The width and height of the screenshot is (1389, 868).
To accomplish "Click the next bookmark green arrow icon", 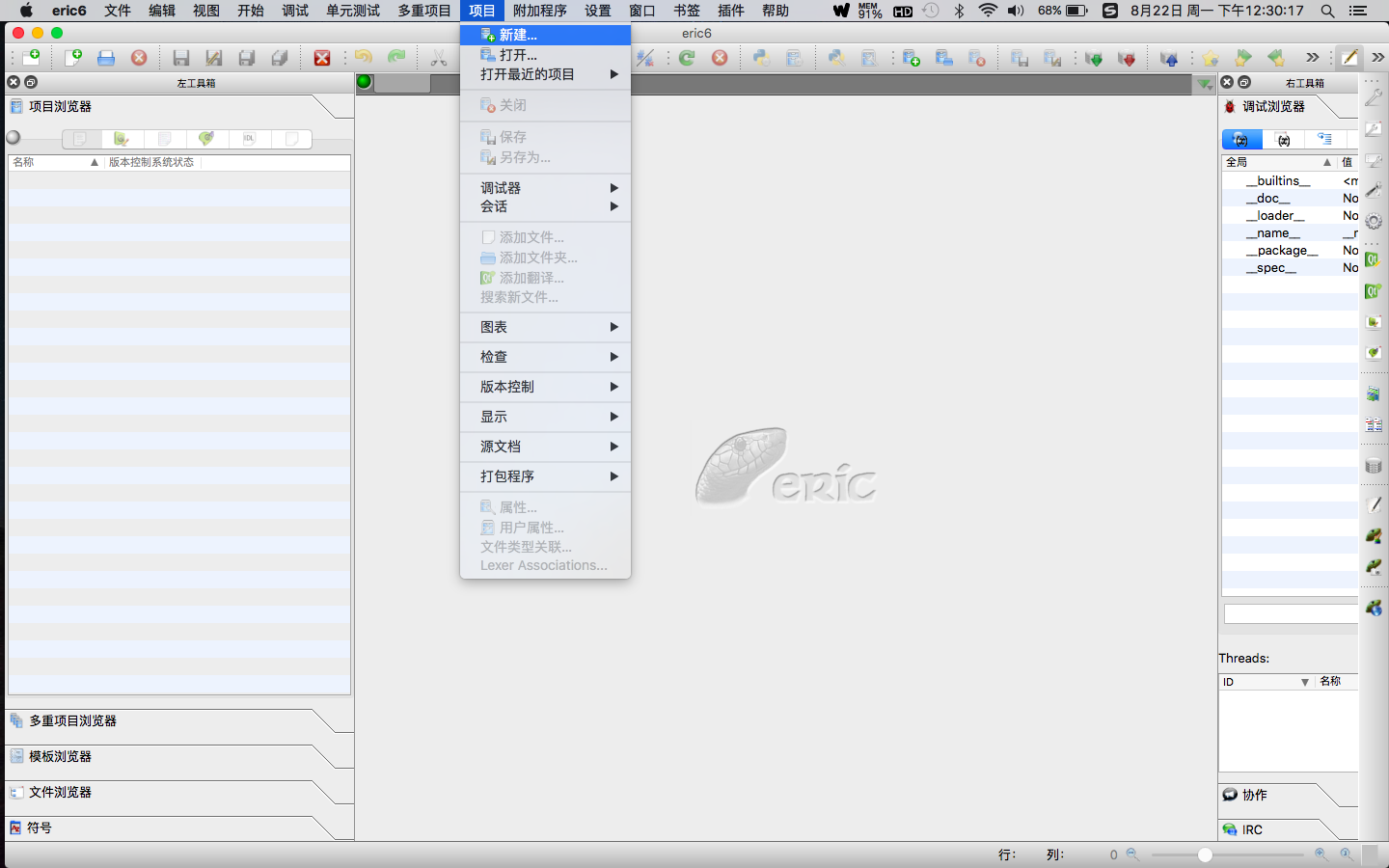I will pos(1243,58).
